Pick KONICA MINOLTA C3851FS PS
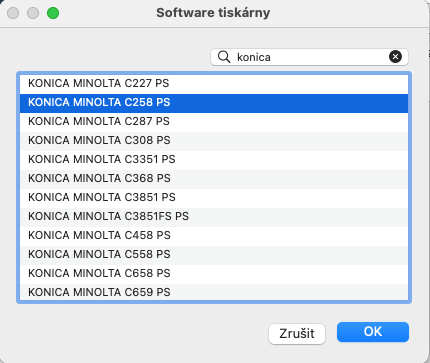Viewport: 430px width, 363px height. pyautogui.click(x=214, y=217)
